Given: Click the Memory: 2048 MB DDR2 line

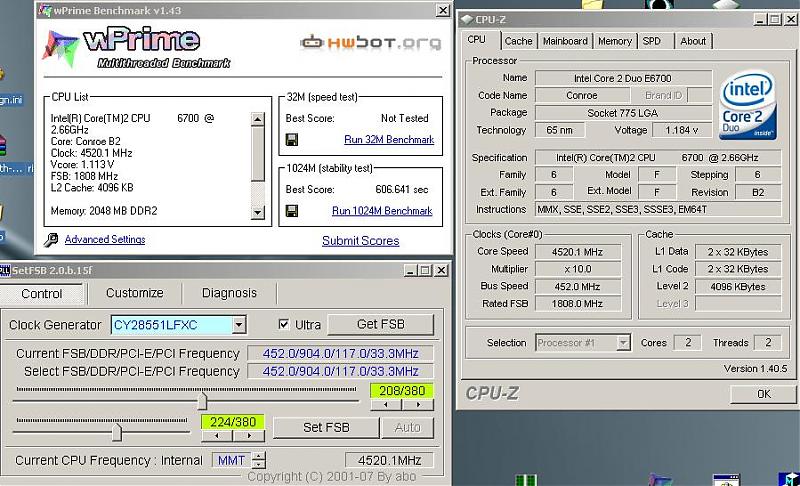Looking at the screenshot, I should coord(104,211).
